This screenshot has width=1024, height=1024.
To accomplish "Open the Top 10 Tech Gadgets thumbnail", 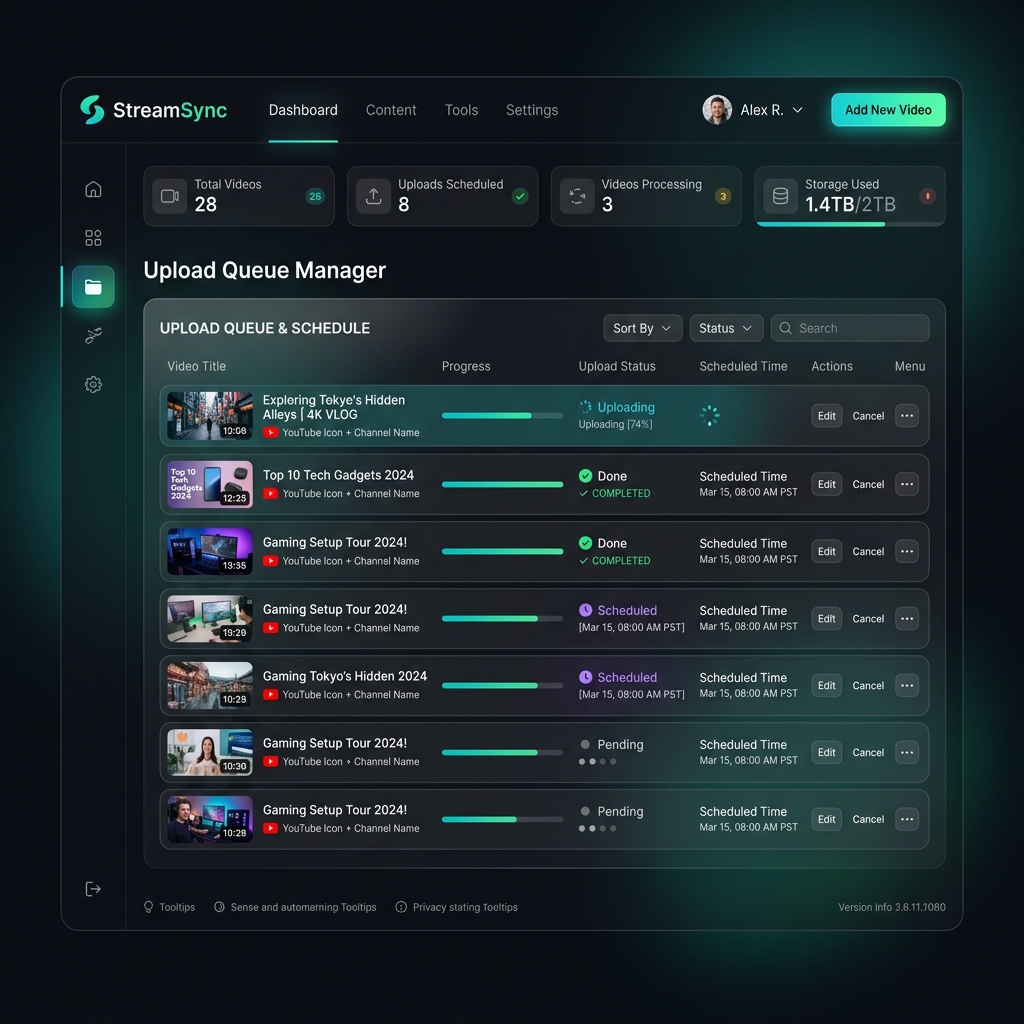I will point(210,484).
